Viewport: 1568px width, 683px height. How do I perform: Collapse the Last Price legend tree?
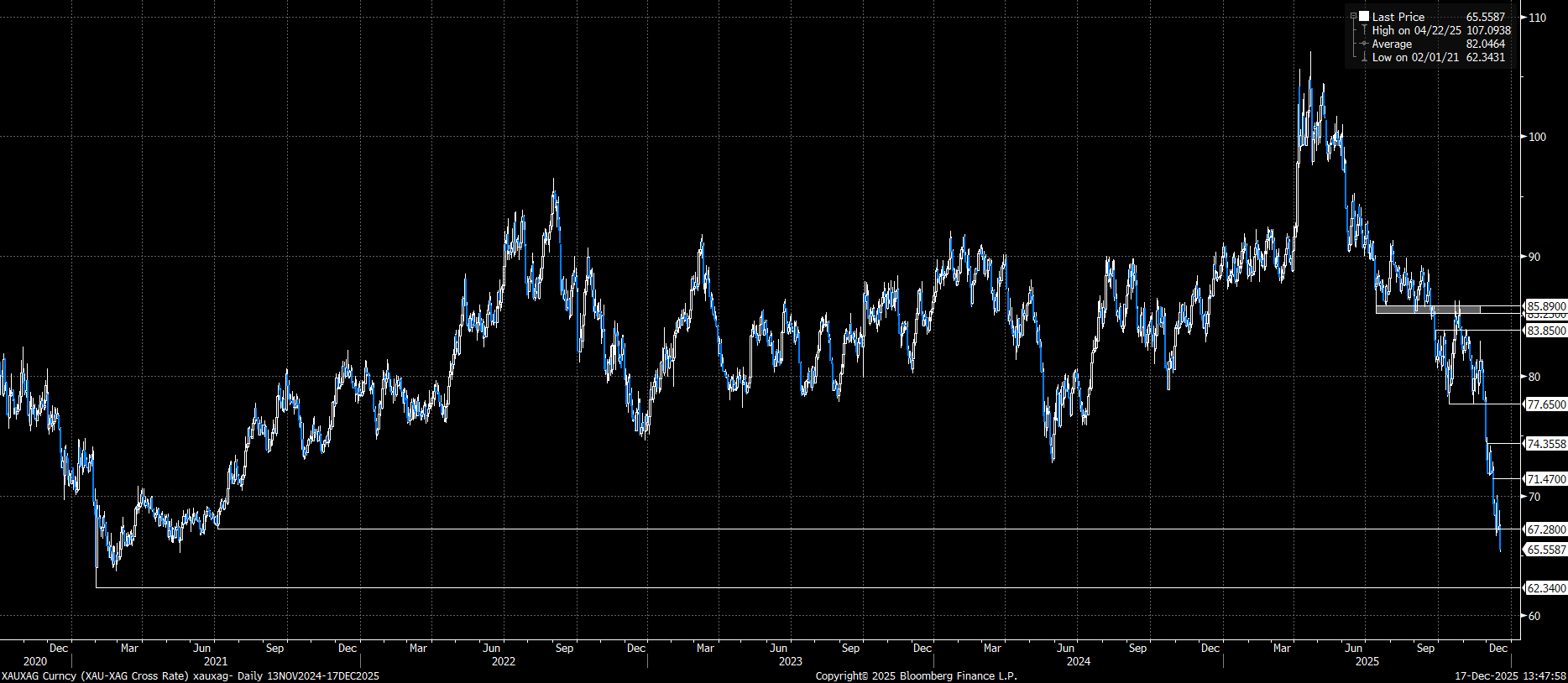[x=1353, y=17]
